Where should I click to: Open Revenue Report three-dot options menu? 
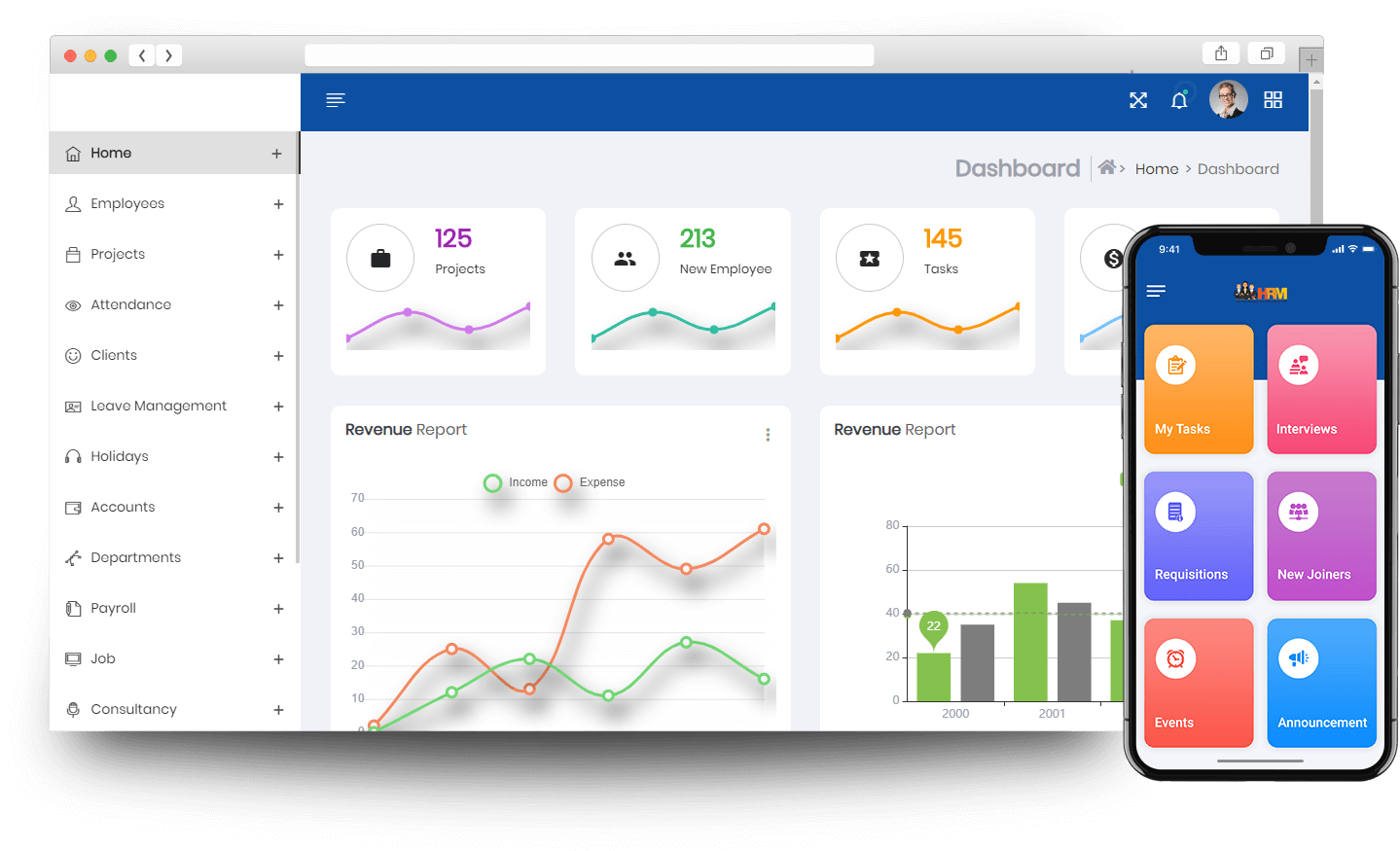click(x=768, y=435)
